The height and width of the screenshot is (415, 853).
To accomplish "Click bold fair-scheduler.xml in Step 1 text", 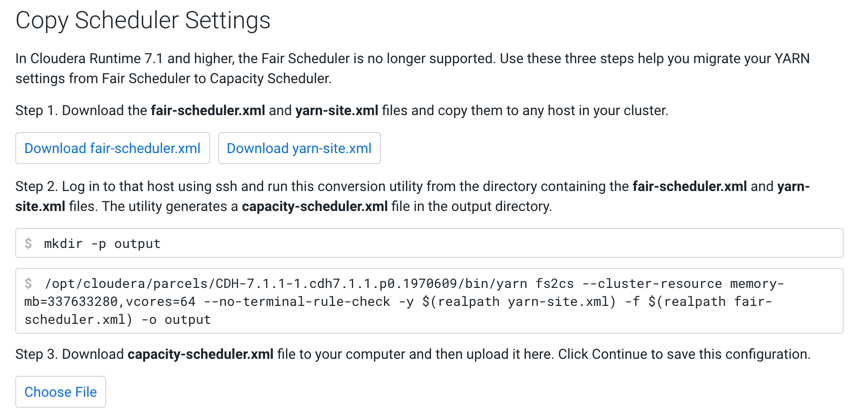I will click(210, 110).
